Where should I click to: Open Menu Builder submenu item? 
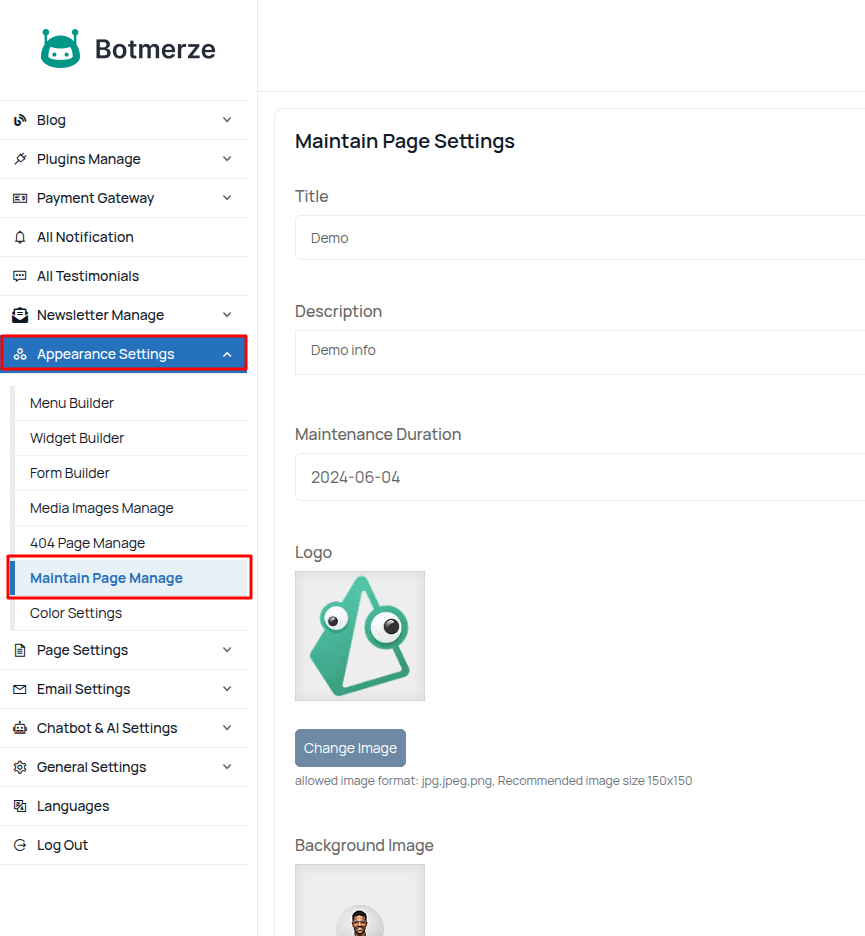(72, 403)
